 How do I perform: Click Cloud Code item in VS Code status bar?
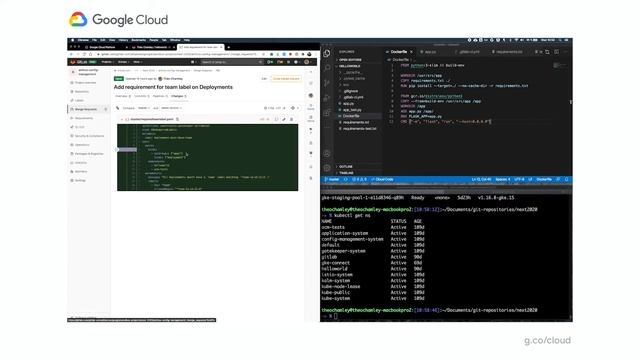pos(382,179)
